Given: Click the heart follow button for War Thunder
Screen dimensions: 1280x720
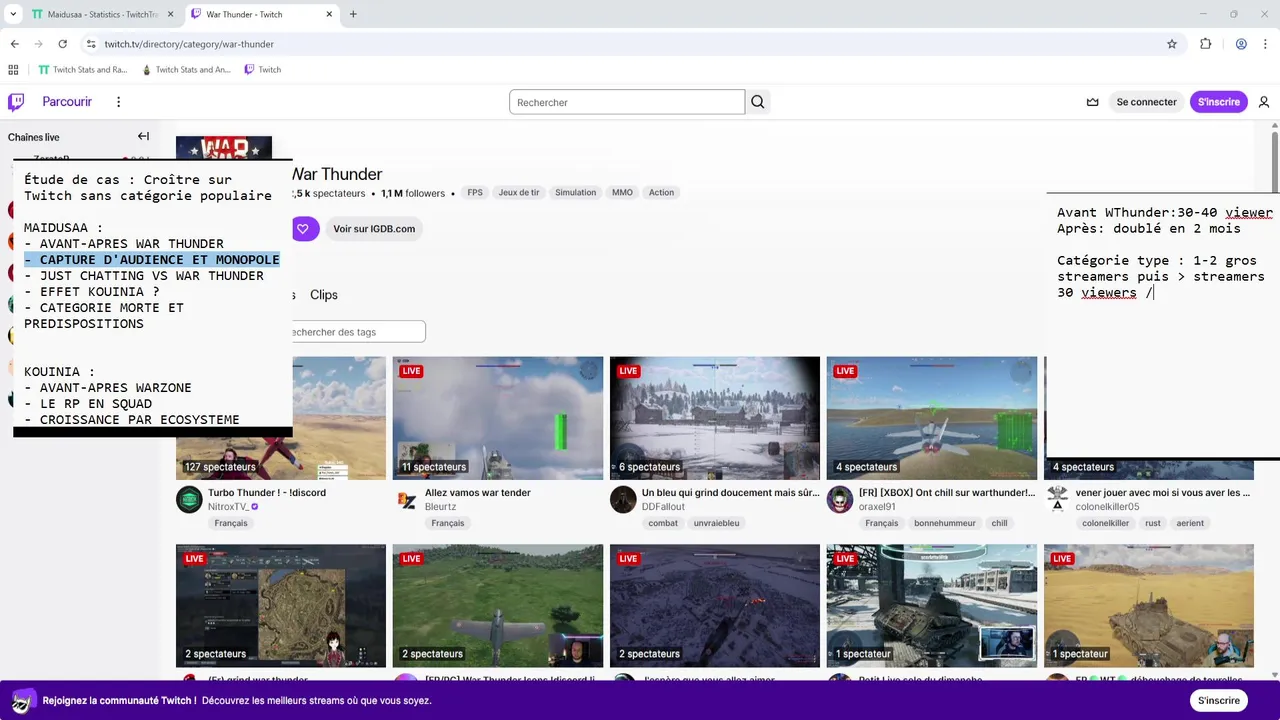Looking at the screenshot, I should [303, 229].
